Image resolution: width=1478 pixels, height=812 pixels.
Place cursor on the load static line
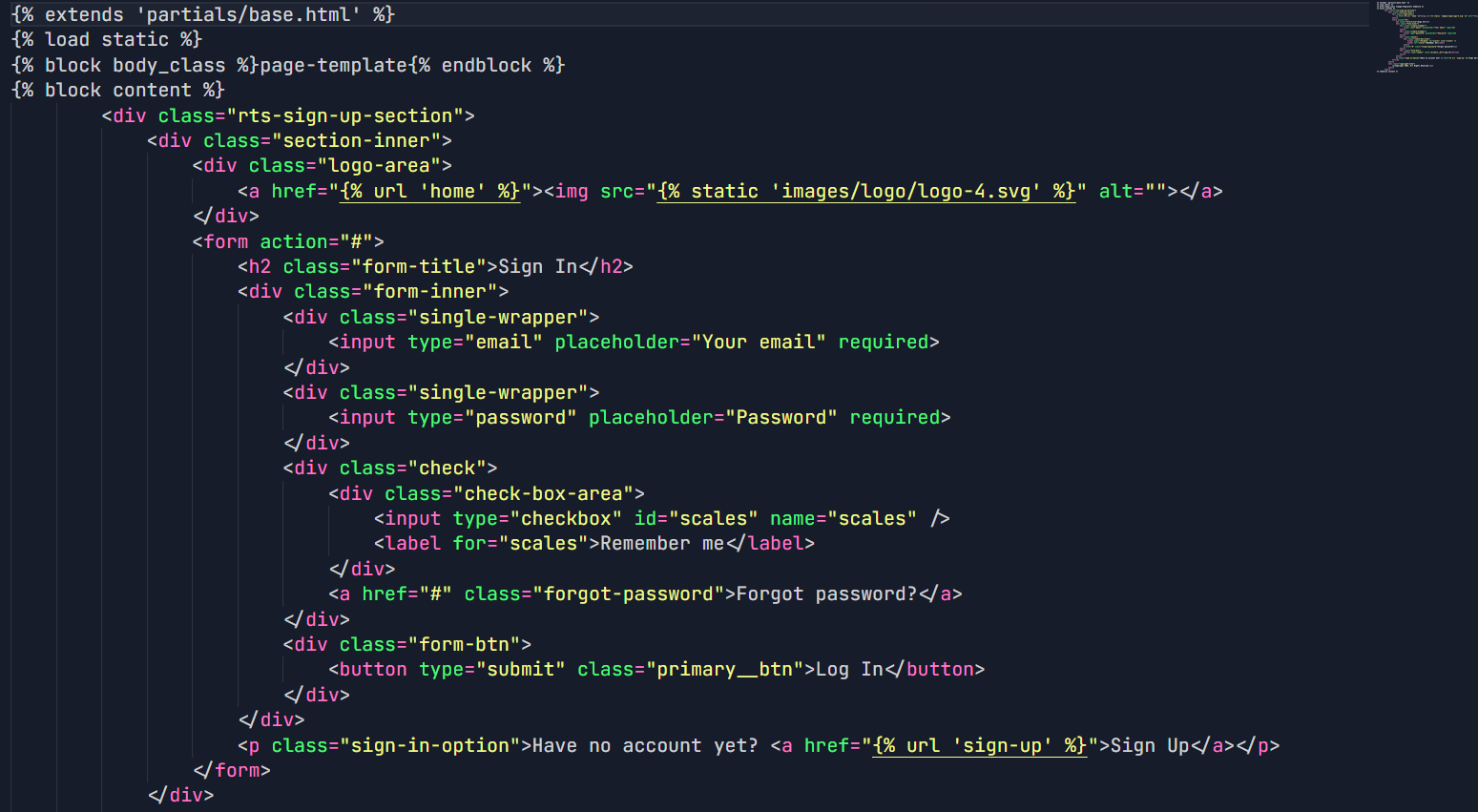click(107, 39)
